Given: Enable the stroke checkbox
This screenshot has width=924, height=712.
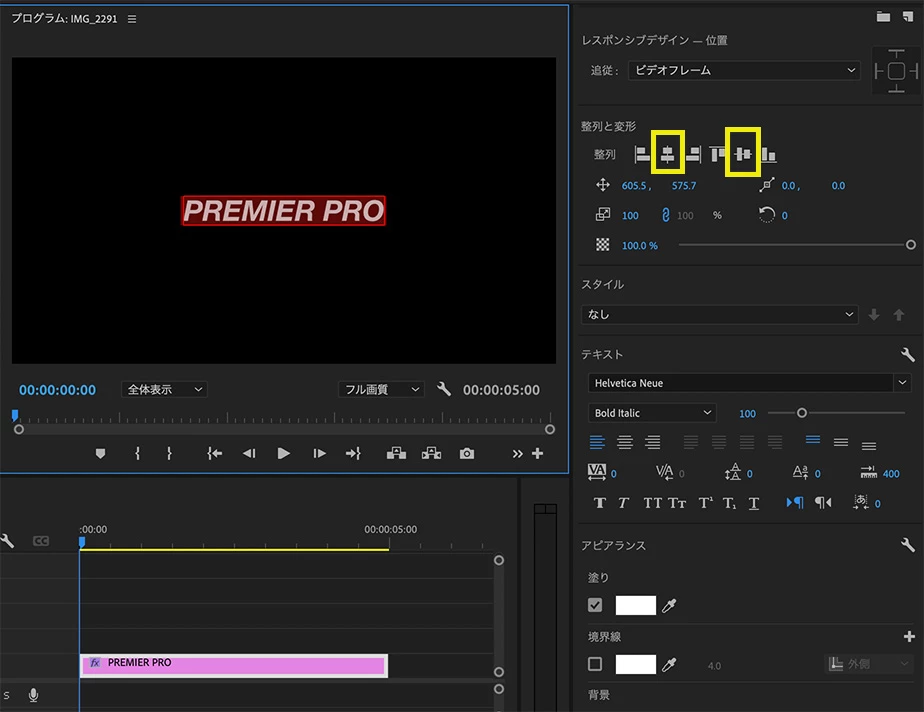Looking at the screenshot, I should 595,664.
